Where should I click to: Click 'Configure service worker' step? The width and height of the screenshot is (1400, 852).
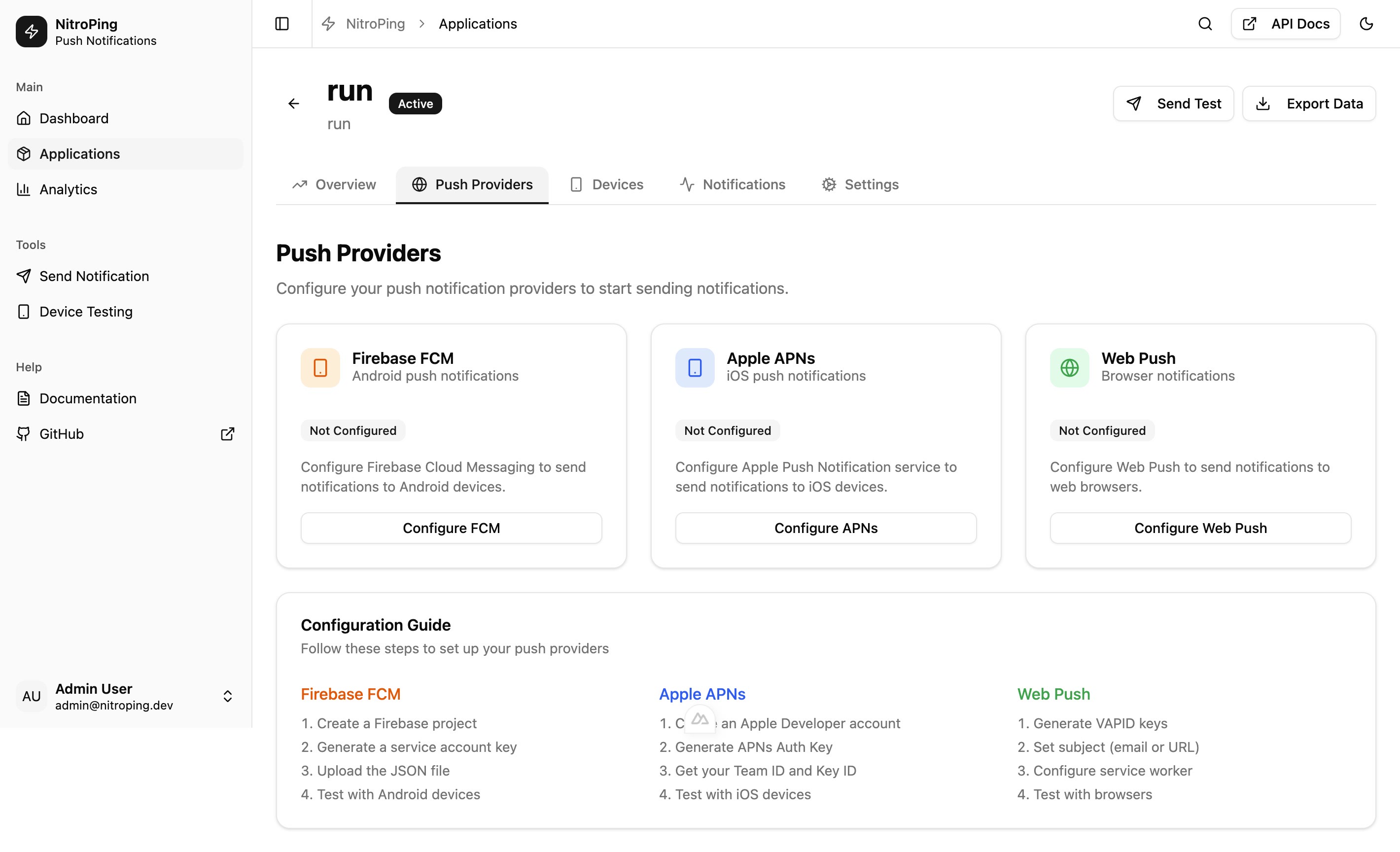(1105, 771)
